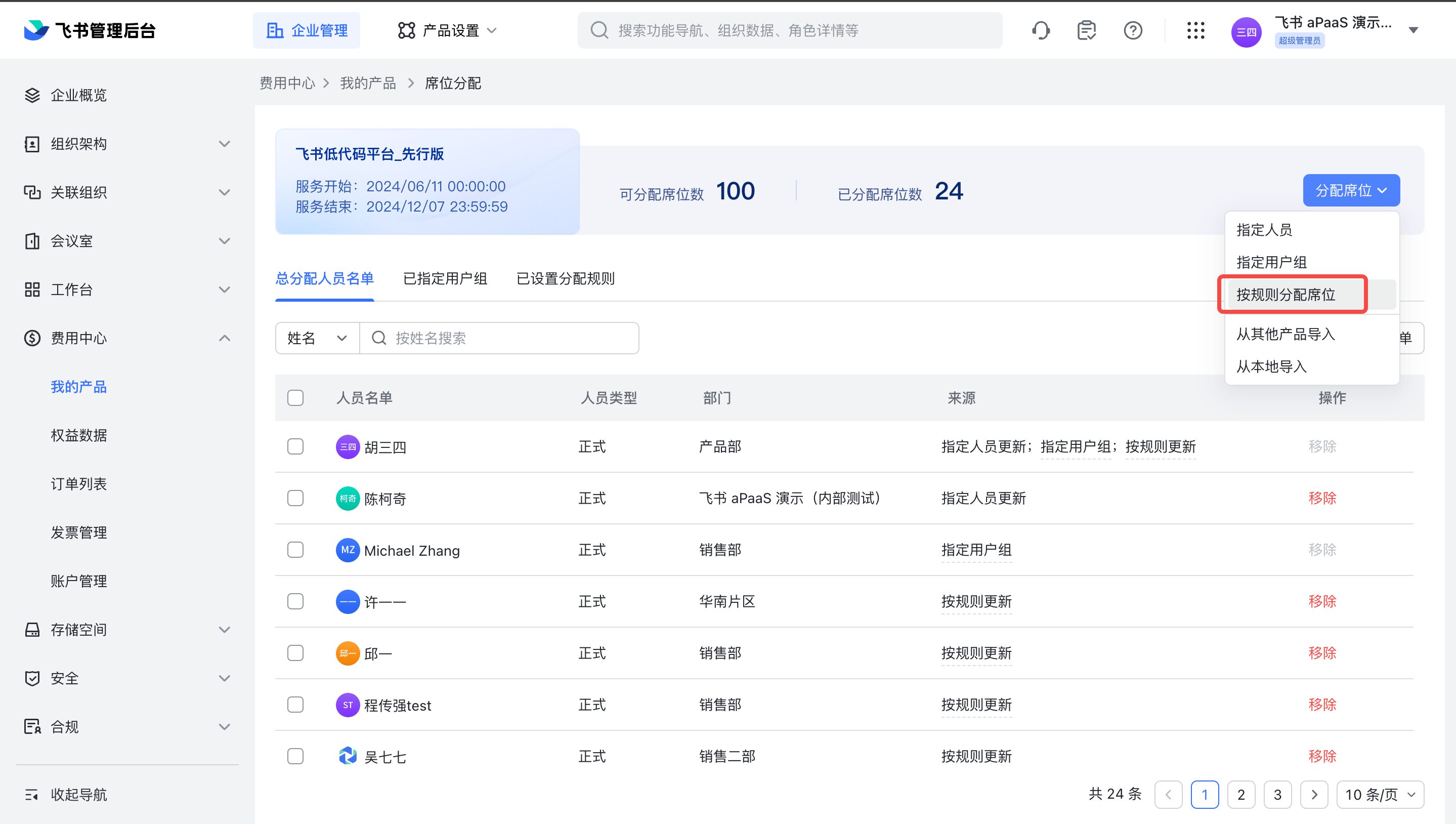The height and width of the screenshot is (824, 1456).
Task: Collapse the 费用中心 sidebar section
Action: point(225,338)
